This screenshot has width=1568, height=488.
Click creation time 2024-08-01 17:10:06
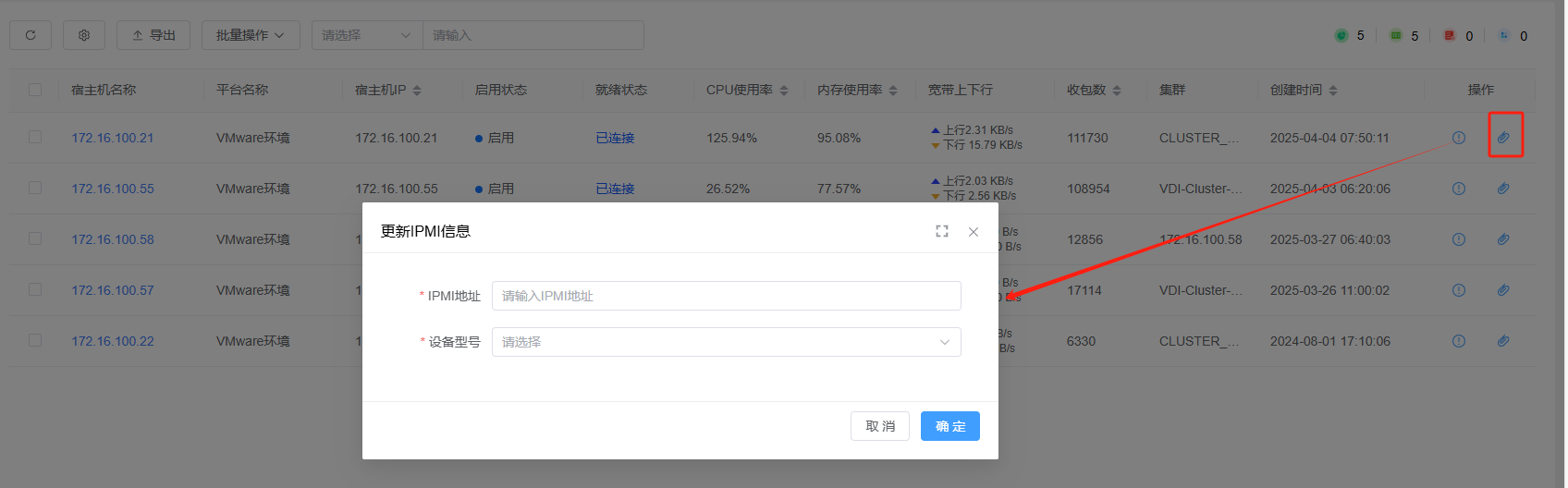1329,341
